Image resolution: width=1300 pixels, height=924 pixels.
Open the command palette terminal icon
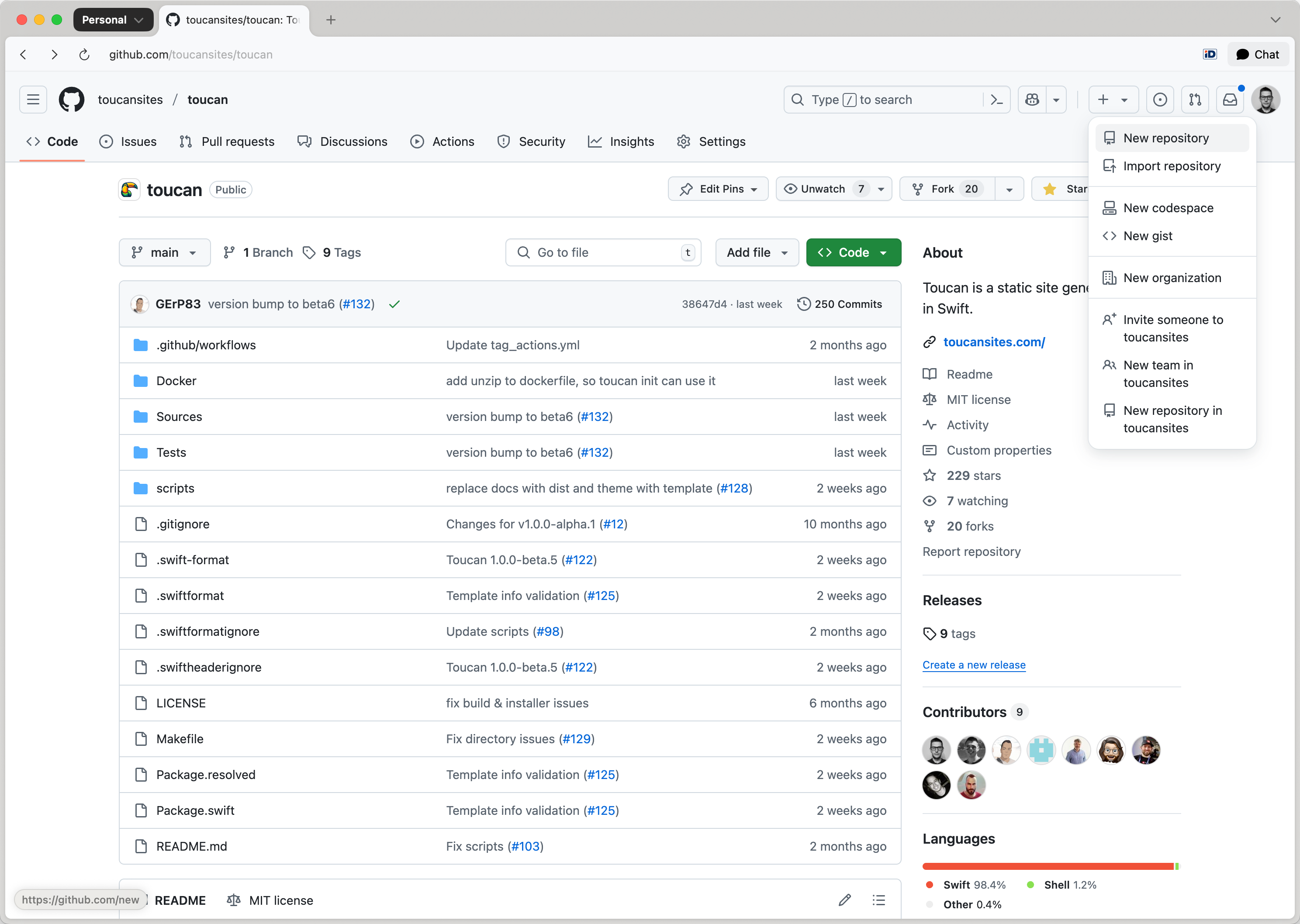pos(997,99)
